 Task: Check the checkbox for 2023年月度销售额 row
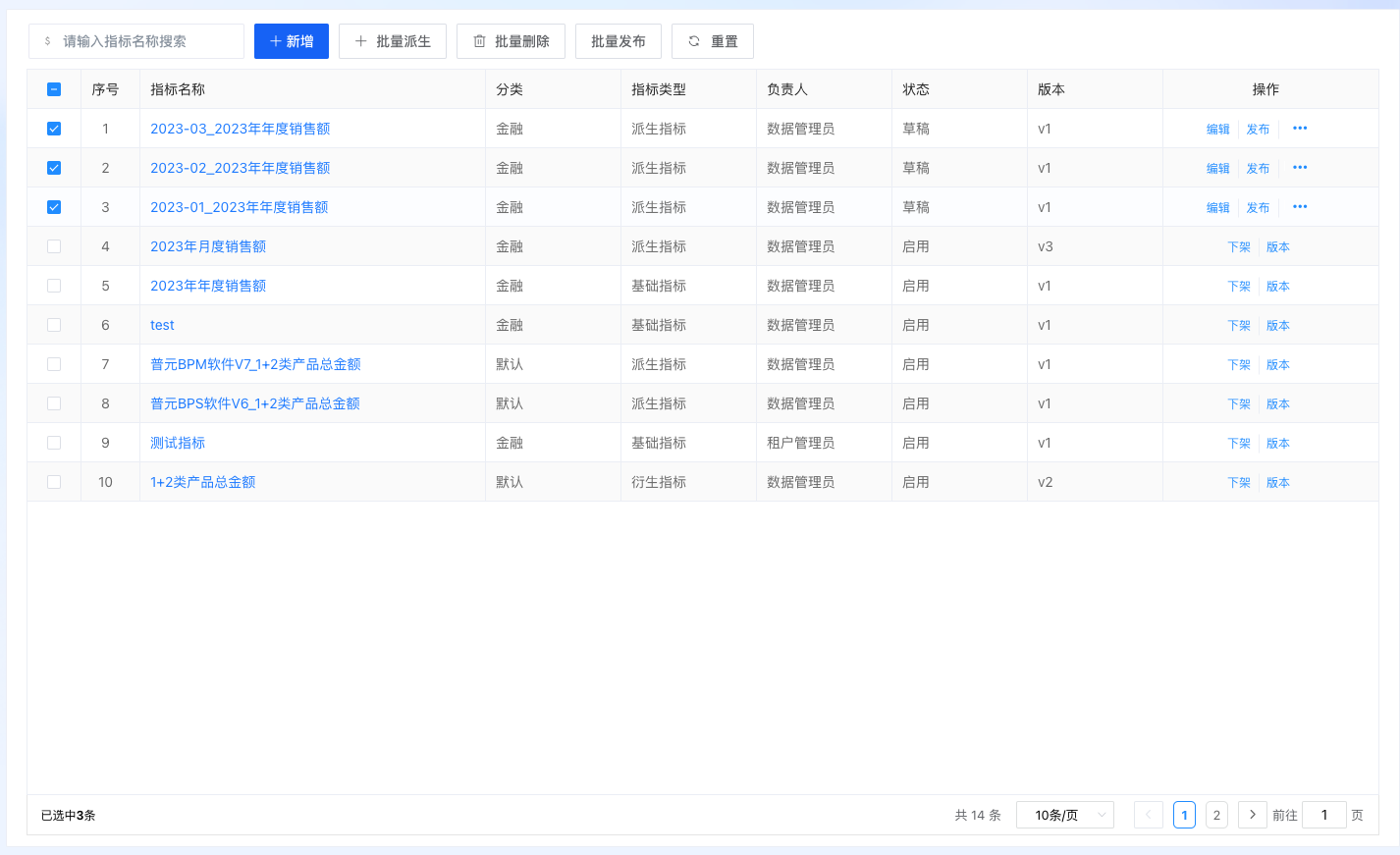pos(54,246)
